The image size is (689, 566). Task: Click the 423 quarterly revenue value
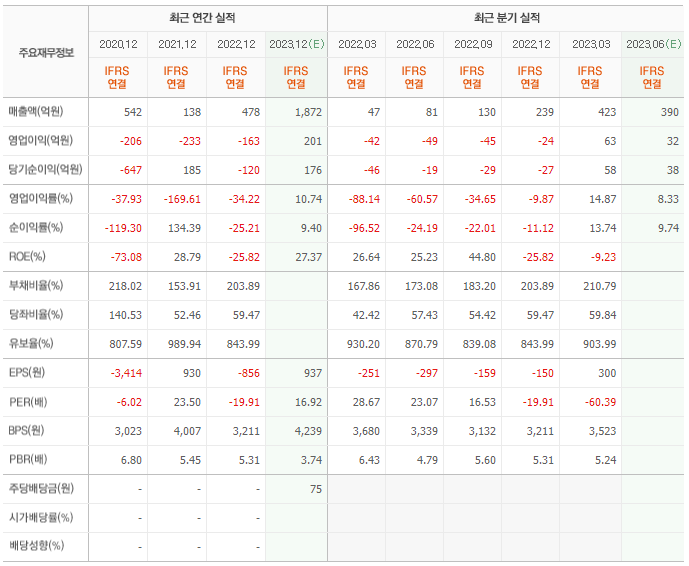607,112
